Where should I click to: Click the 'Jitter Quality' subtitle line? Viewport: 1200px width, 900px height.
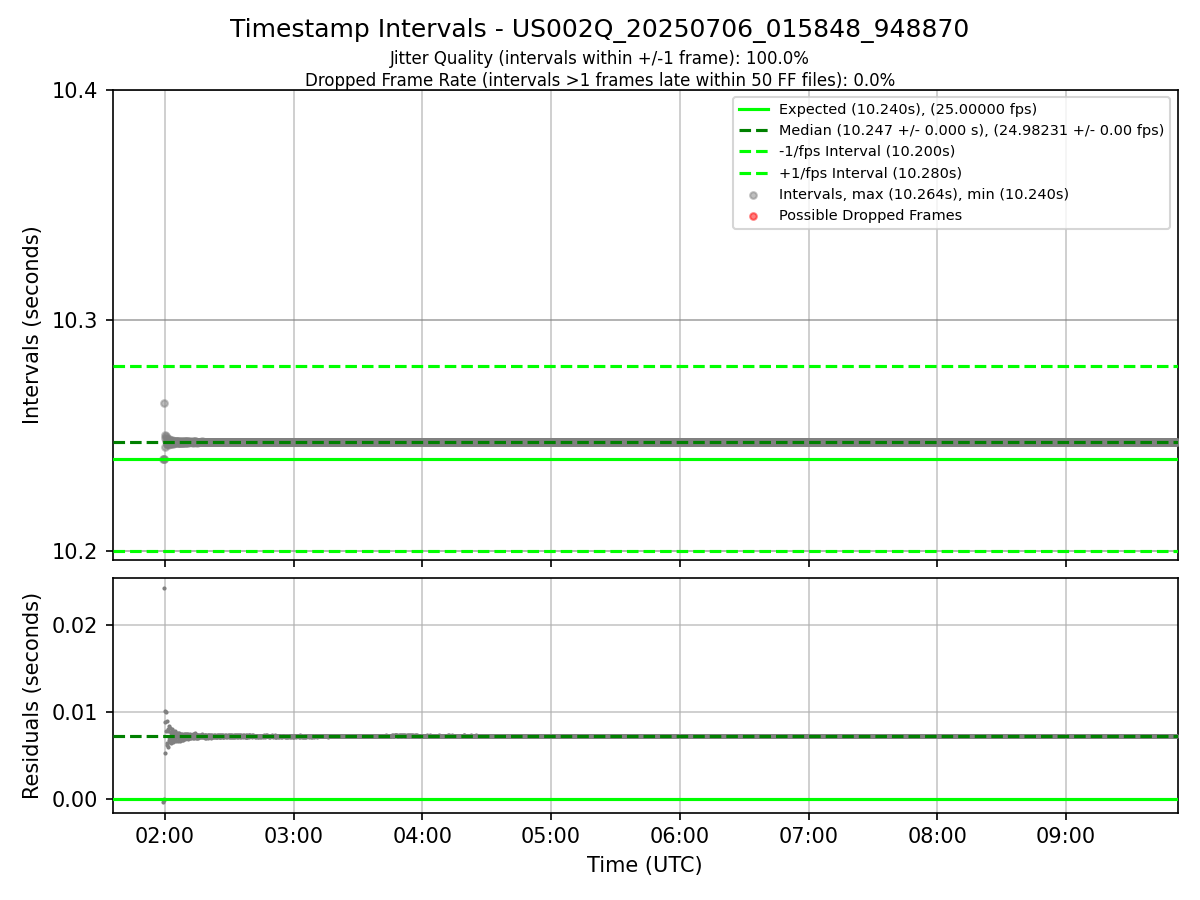pyautogui.click(x=599, y=59)
